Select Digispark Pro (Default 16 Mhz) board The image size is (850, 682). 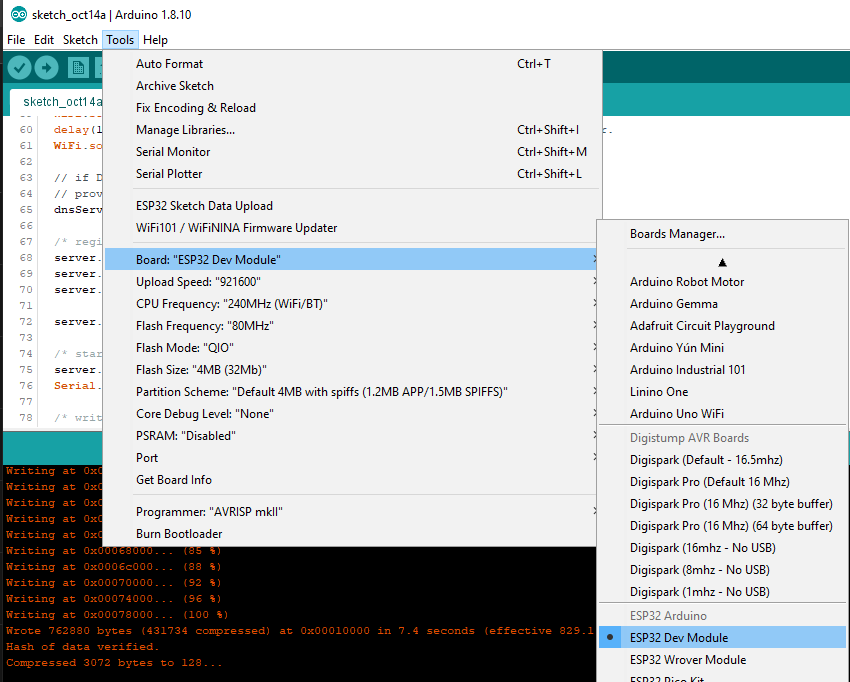pos(722,482)
